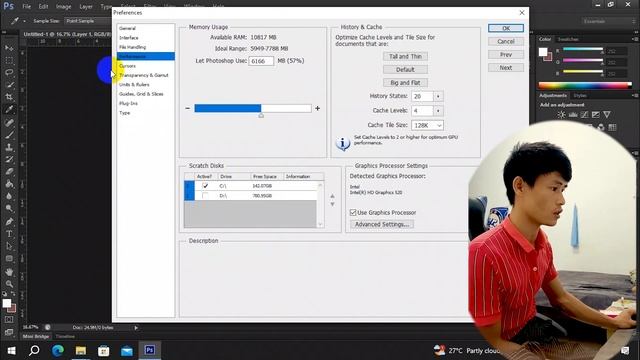This screenshot has width=640, height=360.
Task: Select the Brush tool
Action: click(x=9, y=135)
